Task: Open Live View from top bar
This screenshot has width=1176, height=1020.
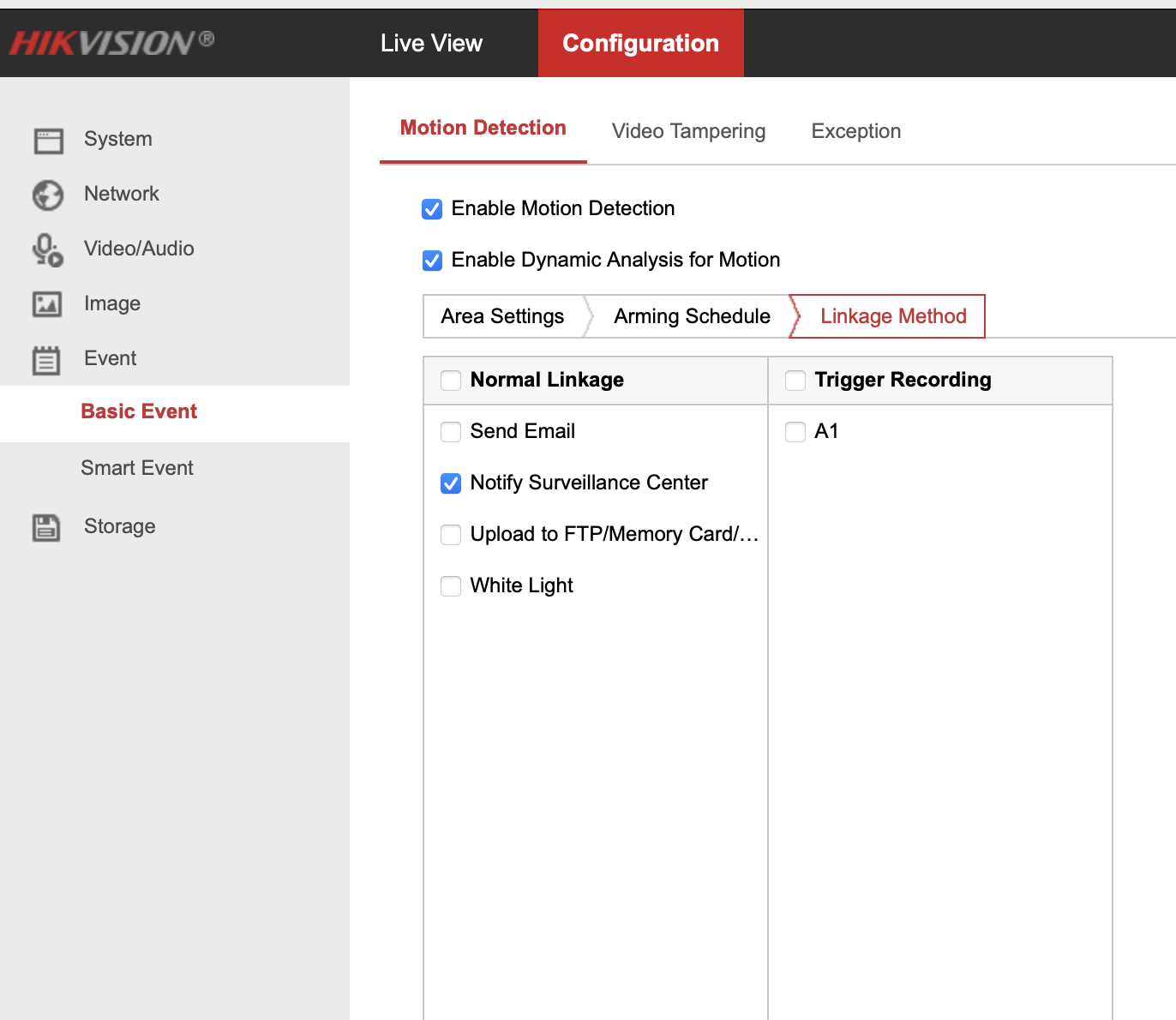Action: 431,43
